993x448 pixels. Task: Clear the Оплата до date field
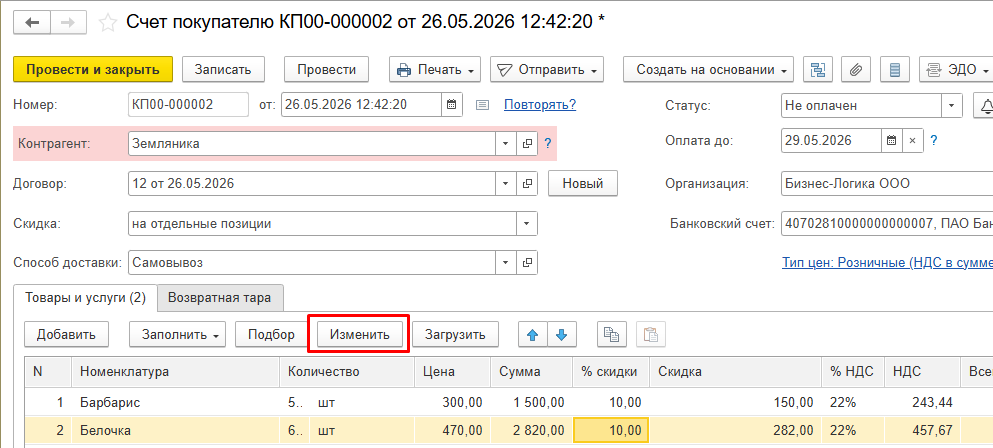coord(912,140)
